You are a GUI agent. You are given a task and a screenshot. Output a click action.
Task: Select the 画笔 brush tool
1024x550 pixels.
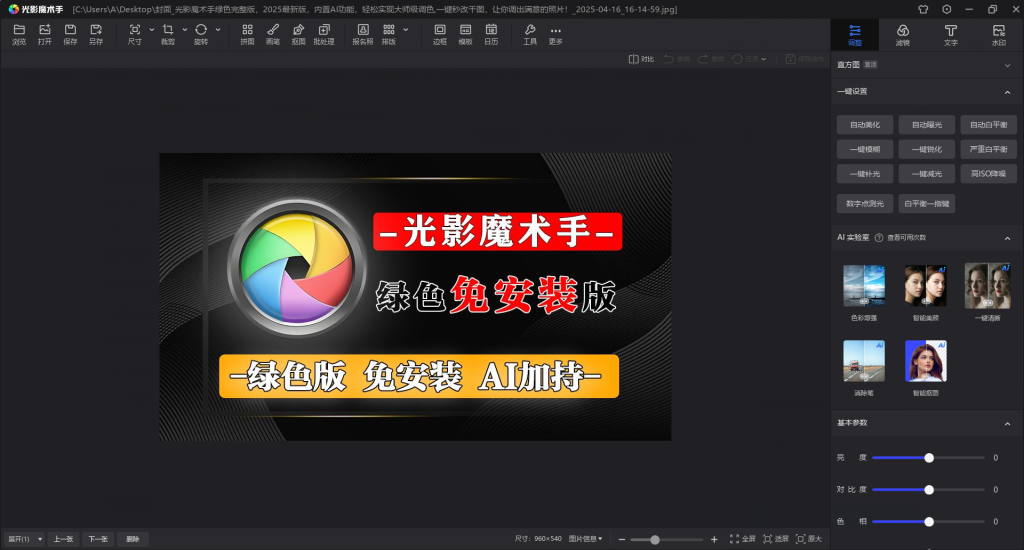(273, 34)
